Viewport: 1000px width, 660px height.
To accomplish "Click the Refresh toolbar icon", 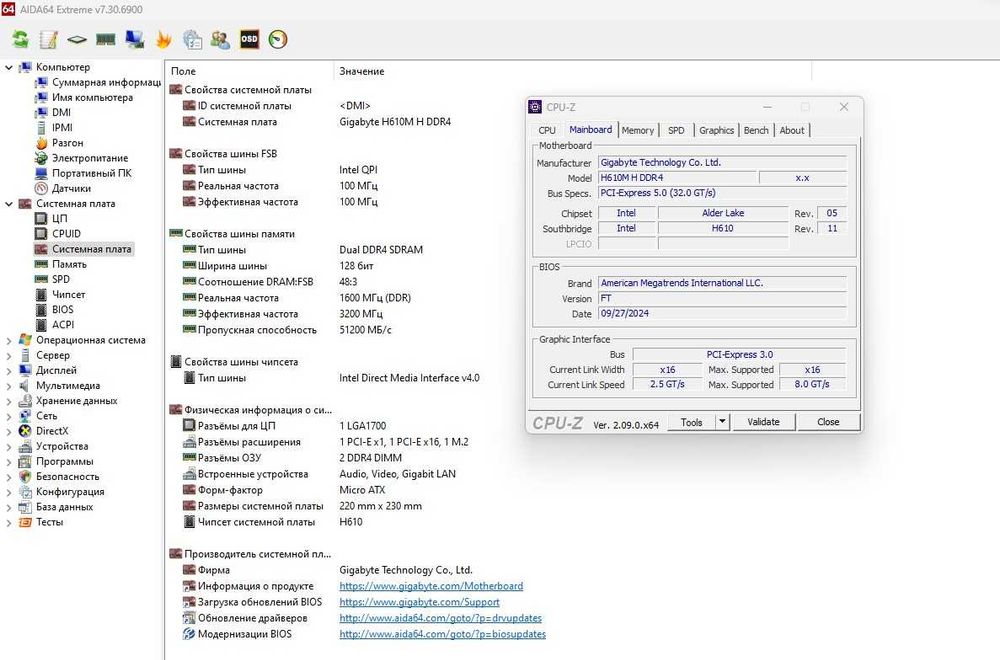I will (20, 40).
